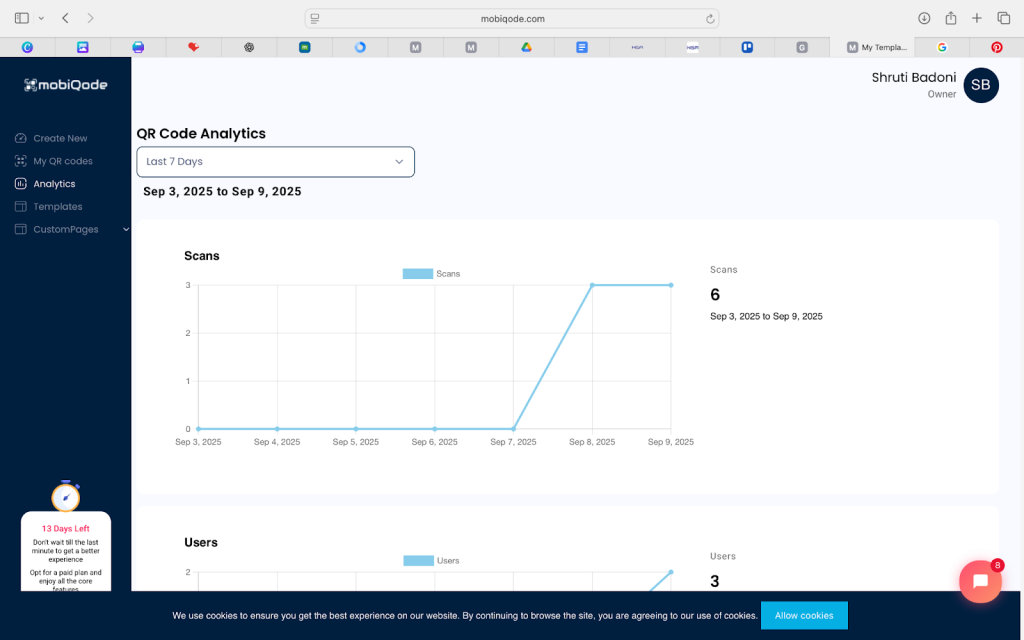The width and height of the screenshot is (1024, 640).
Task: Click the SB profile avatar
Action: [x=980, y=85]
